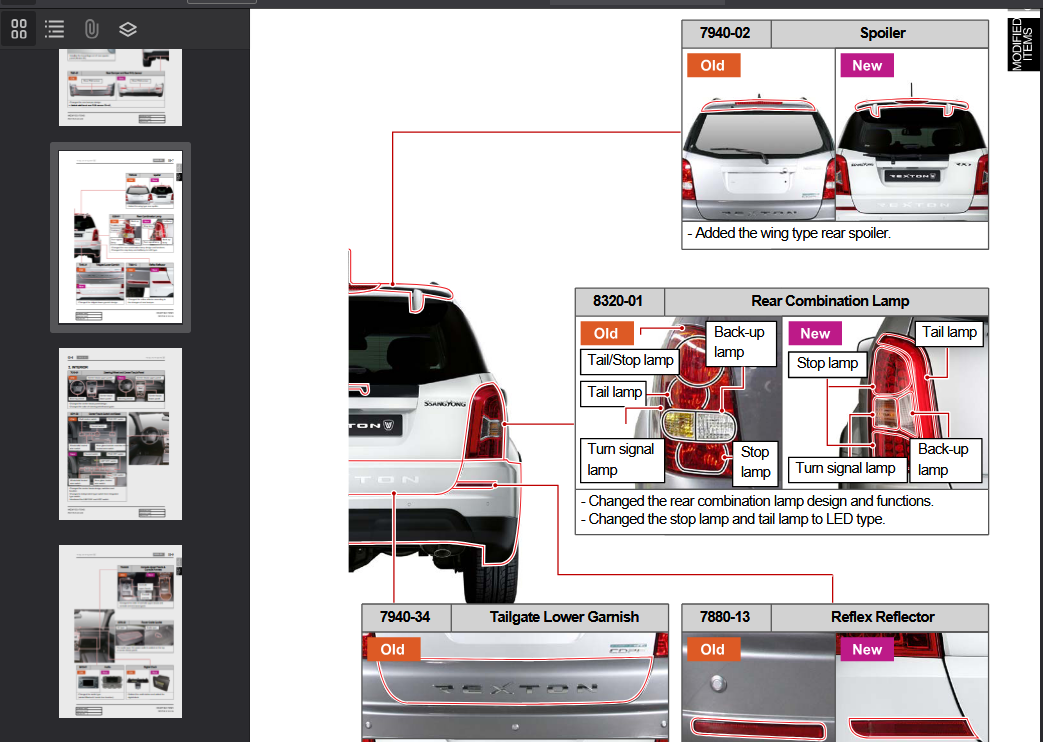Click the Rear Combination Lamp 'New' tag

coord(815,333)
